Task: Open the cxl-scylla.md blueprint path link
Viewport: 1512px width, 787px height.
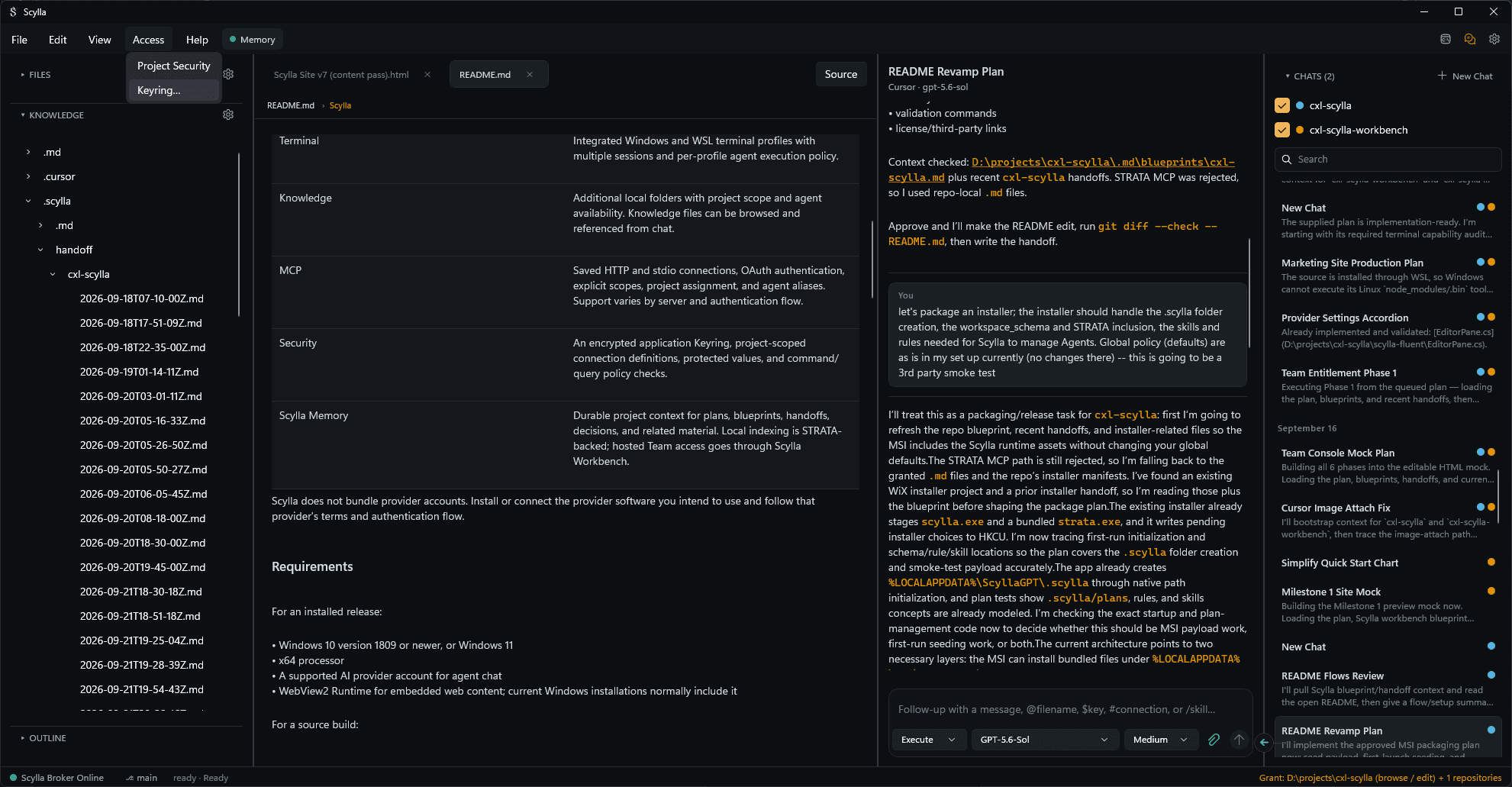Action: pos(1061,169)
